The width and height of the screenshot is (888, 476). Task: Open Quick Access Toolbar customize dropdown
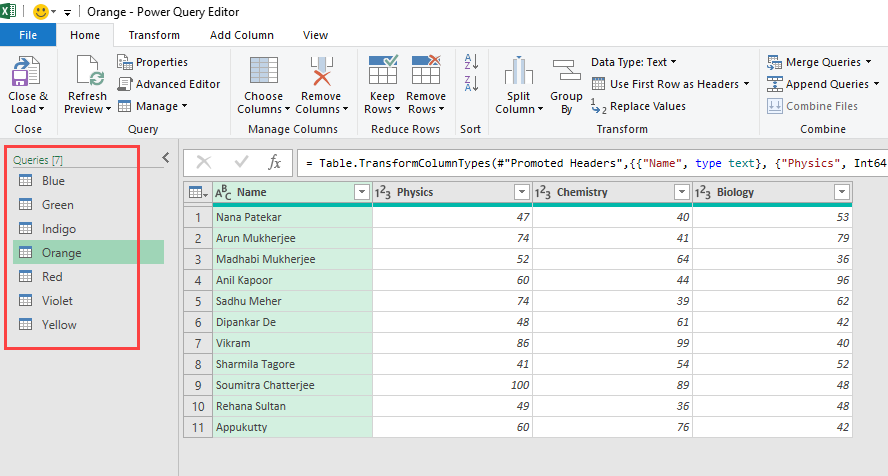point(67,12)
